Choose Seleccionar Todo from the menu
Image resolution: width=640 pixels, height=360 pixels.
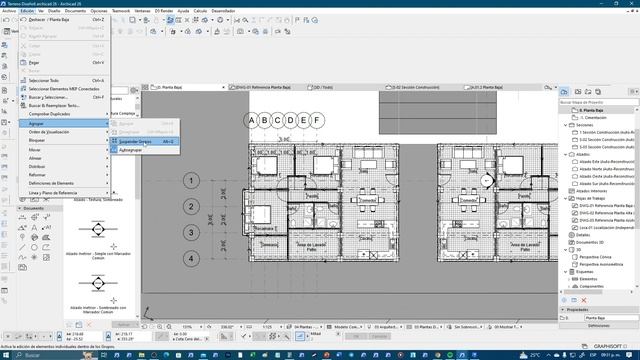coord(64,80)
